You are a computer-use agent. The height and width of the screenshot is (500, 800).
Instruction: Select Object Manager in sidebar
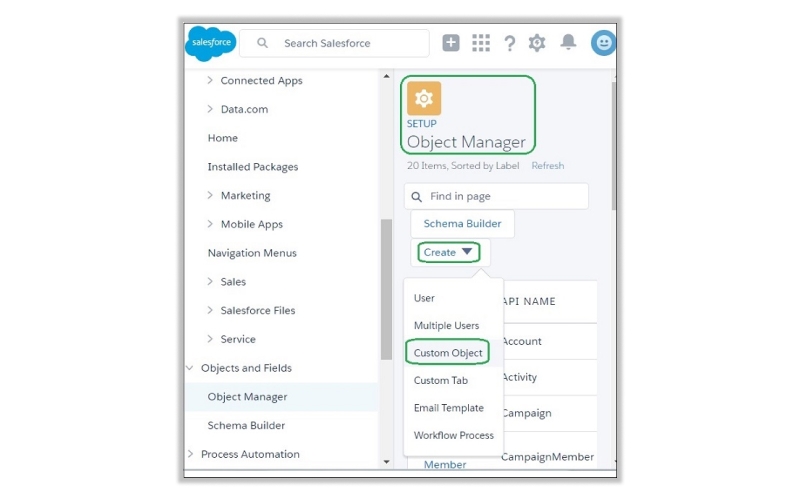[x=282, y=396]
